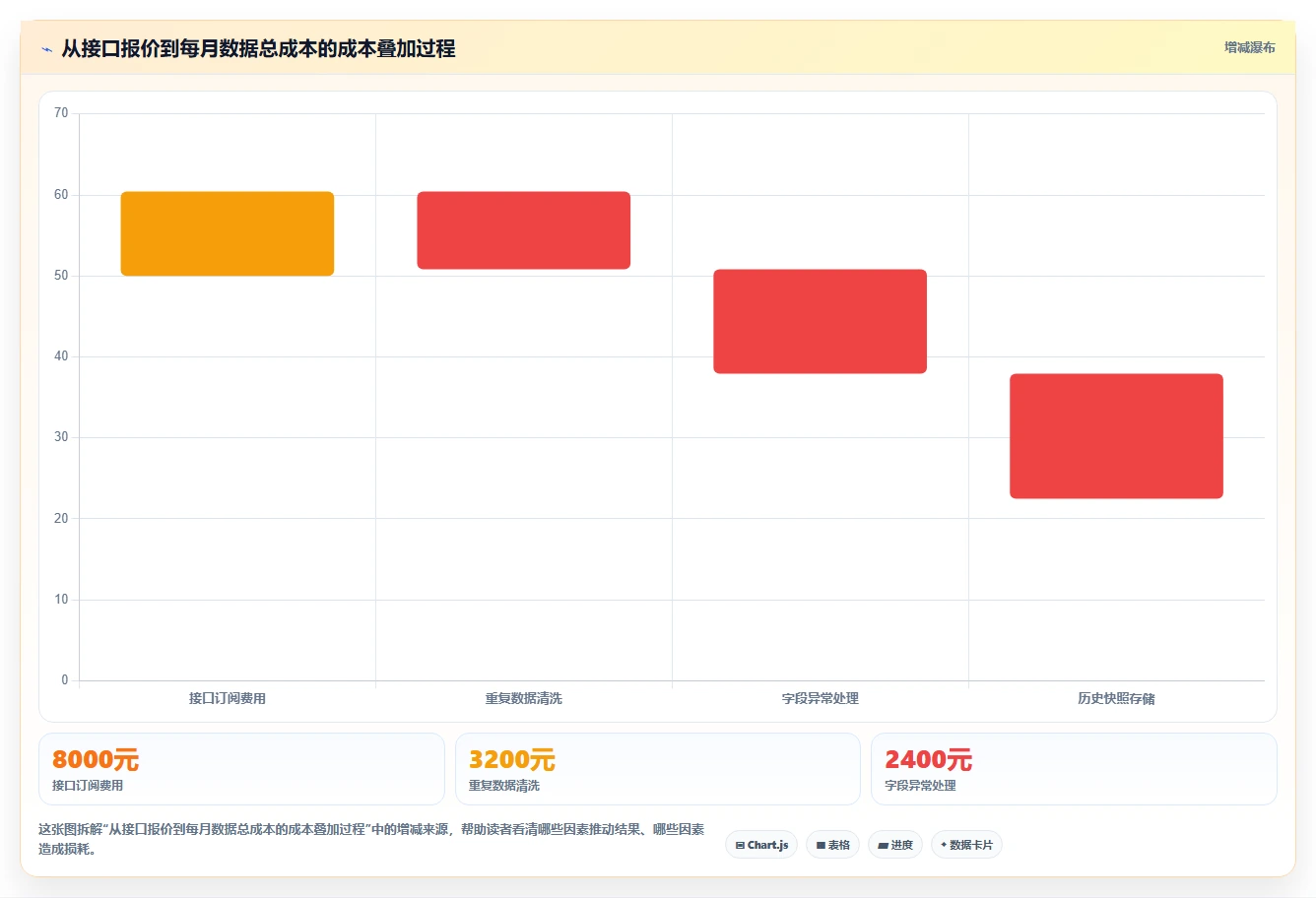This screenshot has height=898, width=1316.
Task: Click the y-axis value 70
Action: click(61, 113)
